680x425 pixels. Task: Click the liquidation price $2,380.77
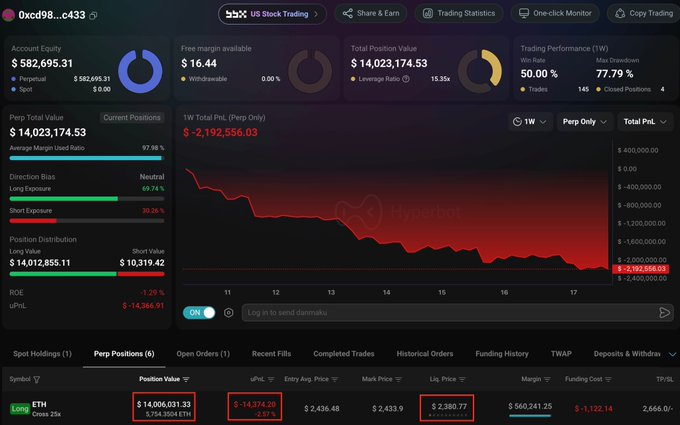(449, 406)
